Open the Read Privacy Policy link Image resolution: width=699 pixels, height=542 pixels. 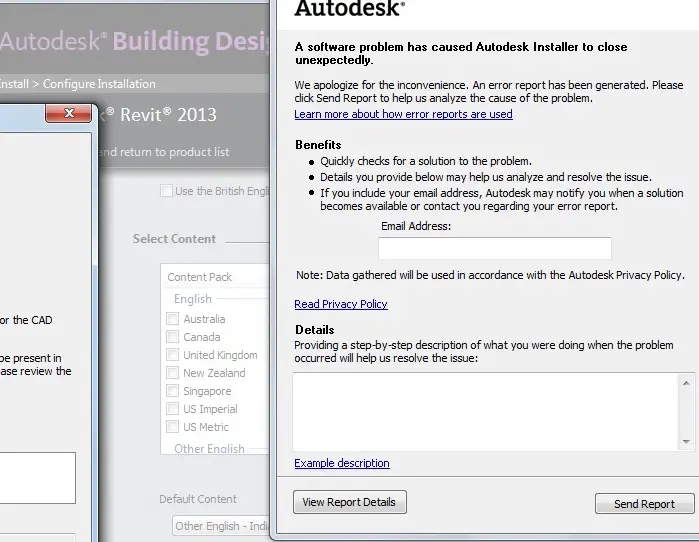click(x=341, y=304)
